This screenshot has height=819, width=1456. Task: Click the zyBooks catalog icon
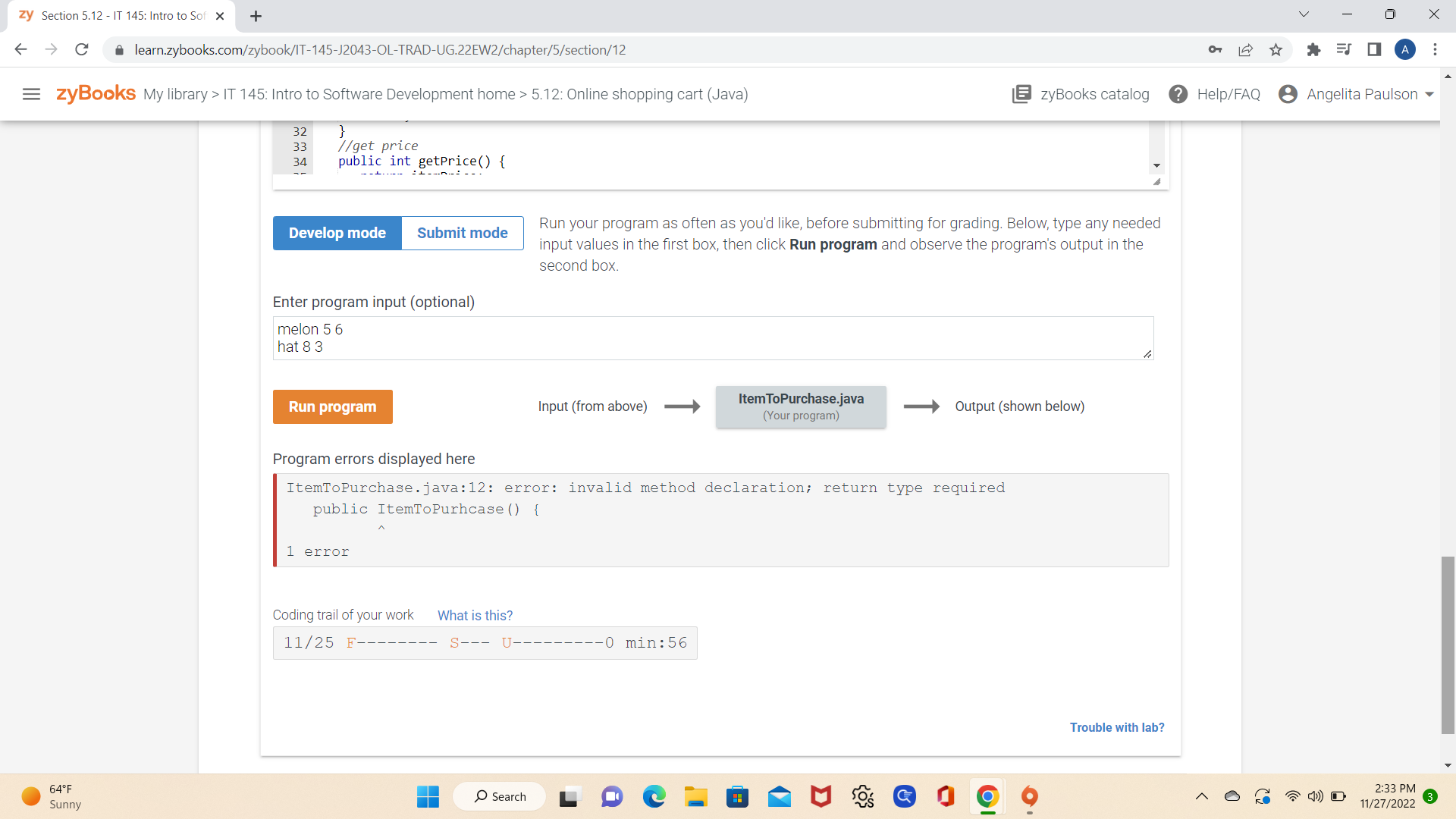point(1022,94)
